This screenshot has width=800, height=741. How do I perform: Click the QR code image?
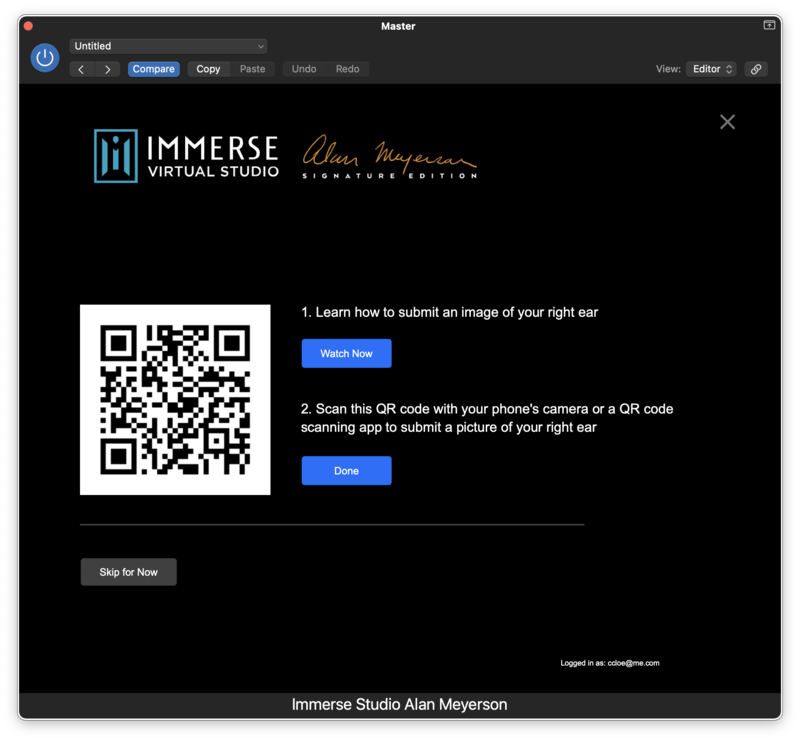175,400
